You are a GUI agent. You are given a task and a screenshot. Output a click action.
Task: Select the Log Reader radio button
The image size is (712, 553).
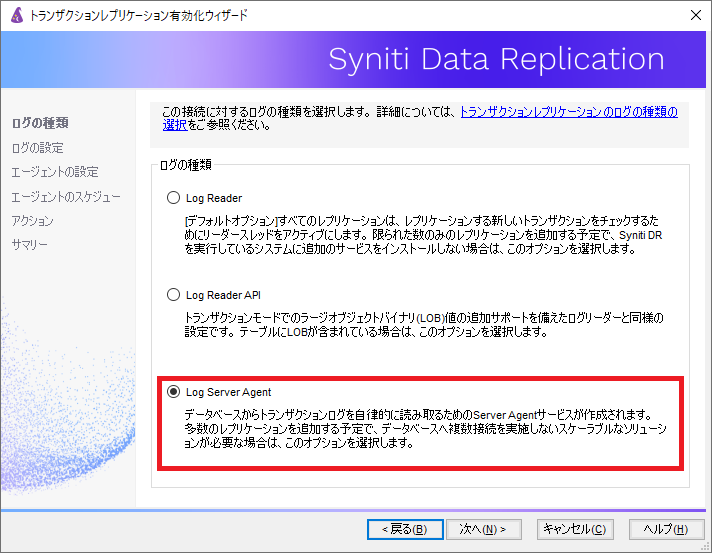tap(173, 198)
